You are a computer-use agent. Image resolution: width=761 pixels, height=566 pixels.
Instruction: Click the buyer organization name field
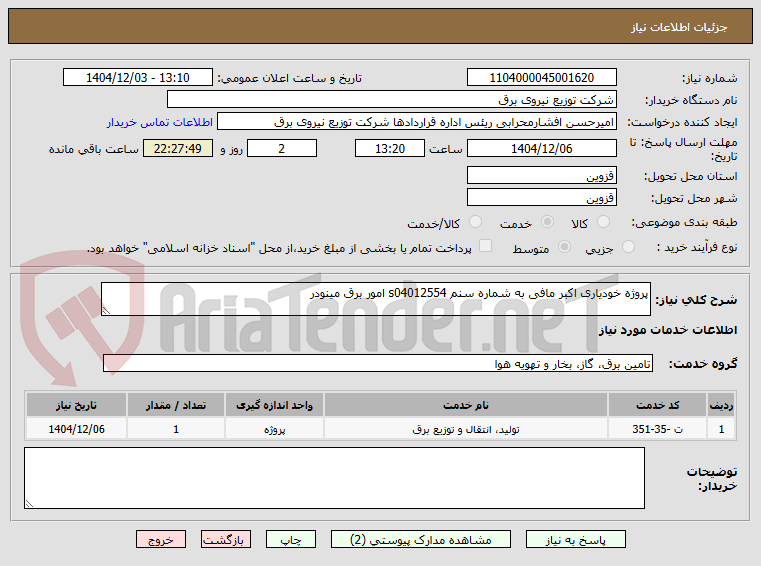392,100
